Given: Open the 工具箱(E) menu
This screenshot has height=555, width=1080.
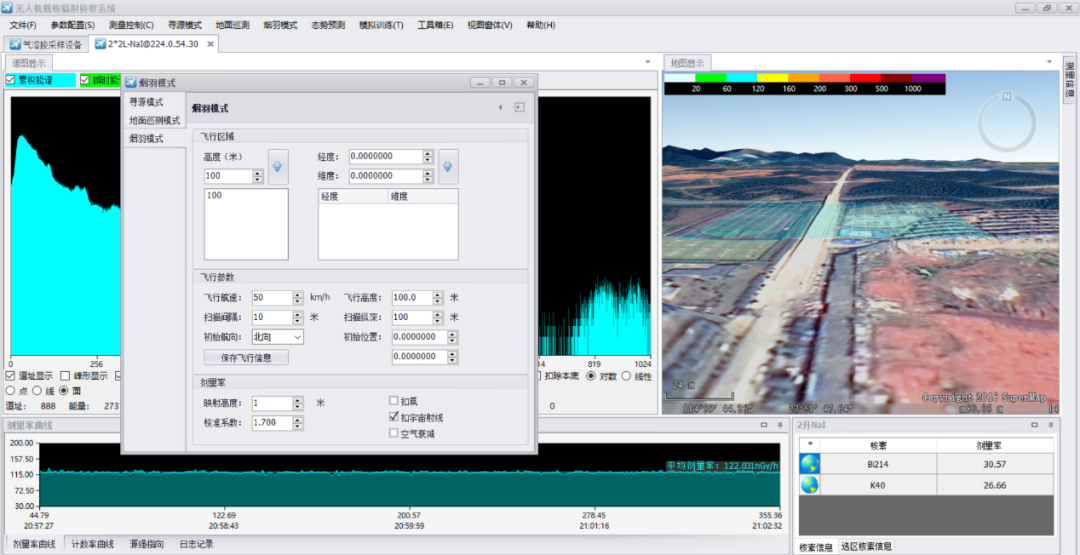Looking at the screenshot, I should click(434, 25).
